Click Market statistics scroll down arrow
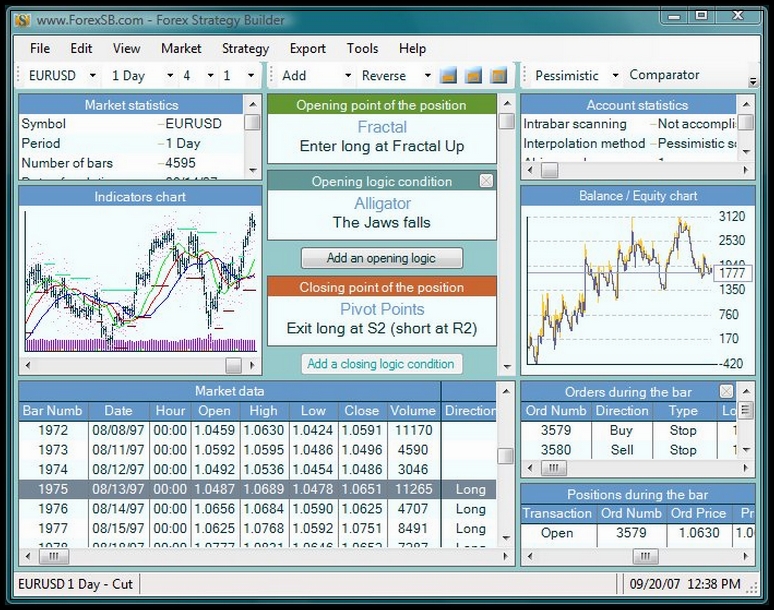The width and height of the screenshot is (774, 610). 253,170
